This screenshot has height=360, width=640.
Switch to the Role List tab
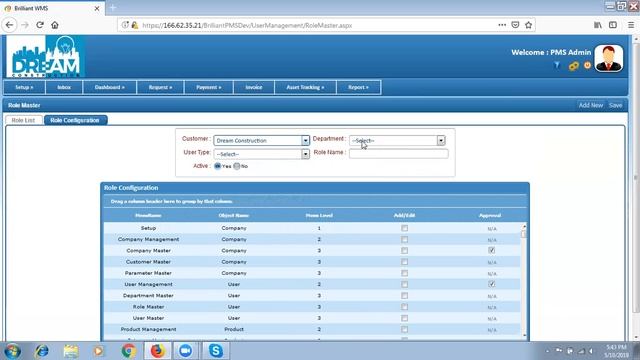[x=23, y=120]
